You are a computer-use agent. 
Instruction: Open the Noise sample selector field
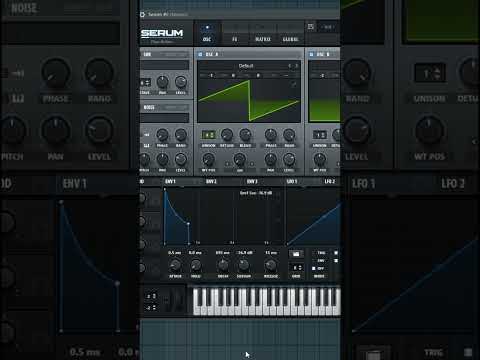coord(164,118)
